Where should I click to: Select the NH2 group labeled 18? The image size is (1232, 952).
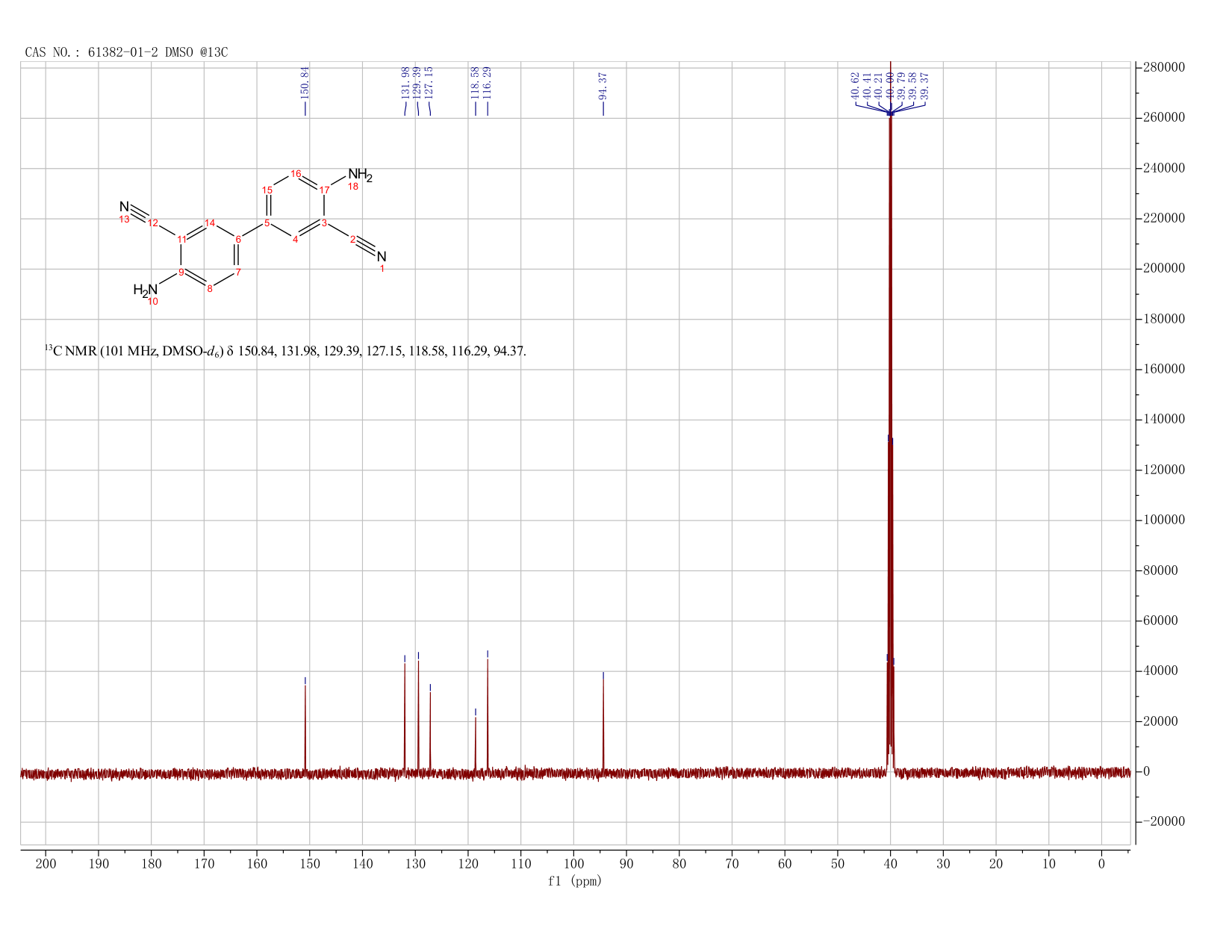(359, 175)
